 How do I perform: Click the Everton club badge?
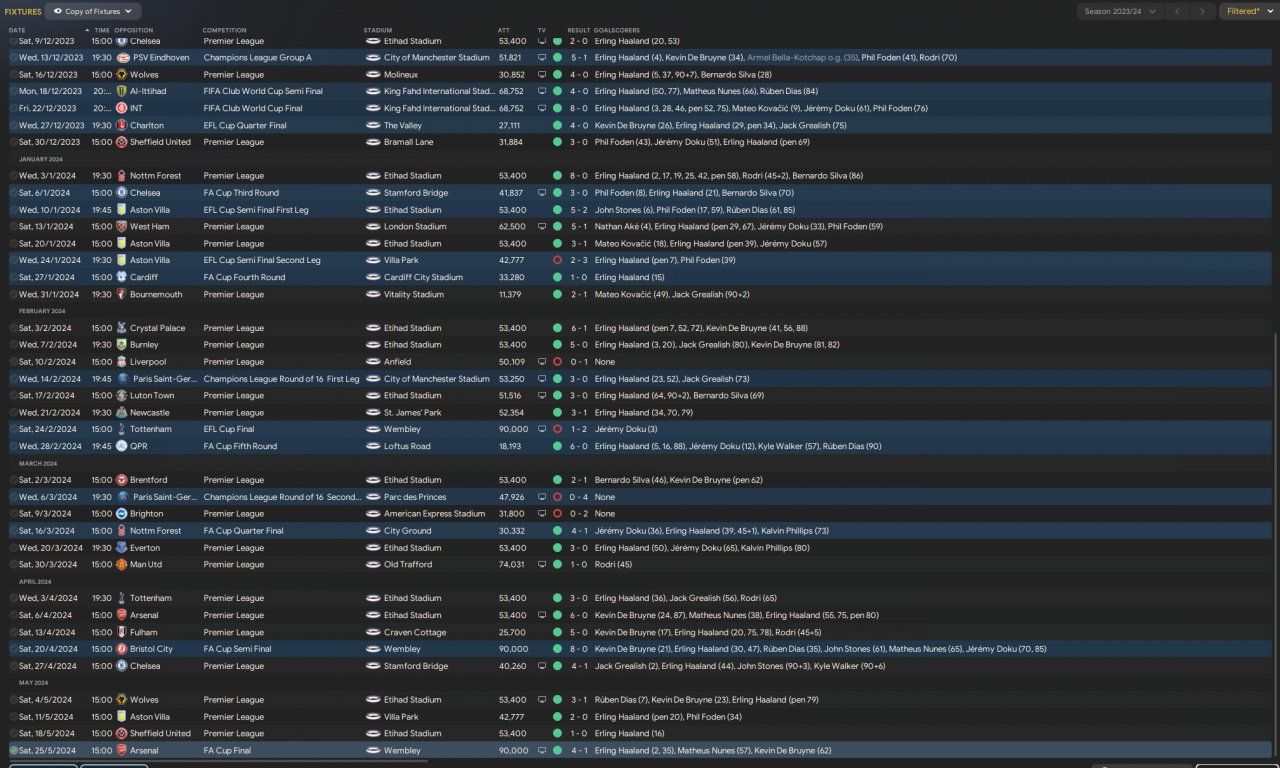click(121, 548)
